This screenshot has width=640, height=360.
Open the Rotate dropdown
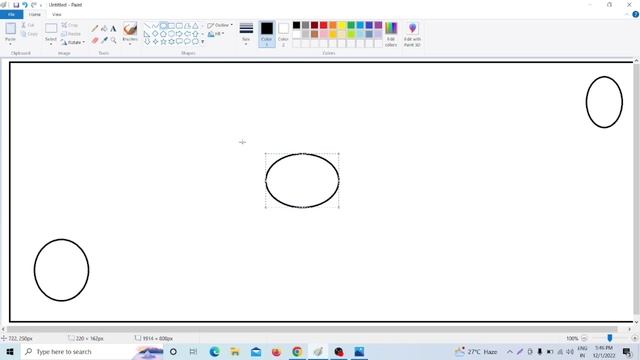pyautogui.click(x=73, y=42)
